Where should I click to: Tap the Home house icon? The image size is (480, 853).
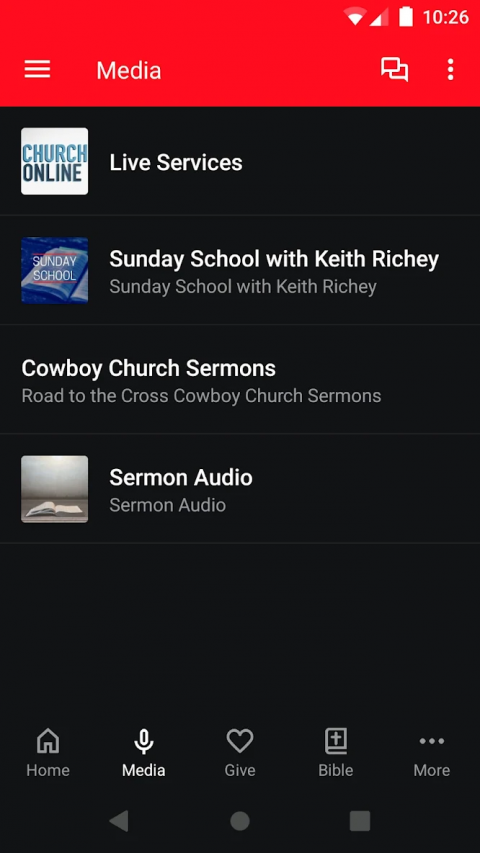[x=48, y=741]
